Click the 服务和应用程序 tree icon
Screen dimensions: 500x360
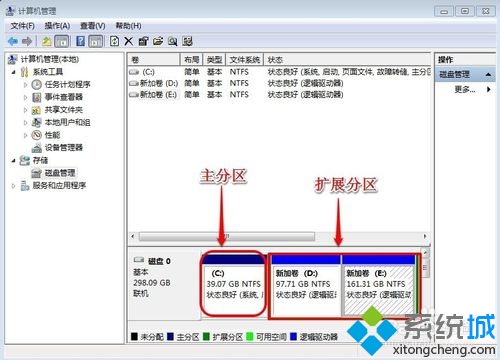25,186
